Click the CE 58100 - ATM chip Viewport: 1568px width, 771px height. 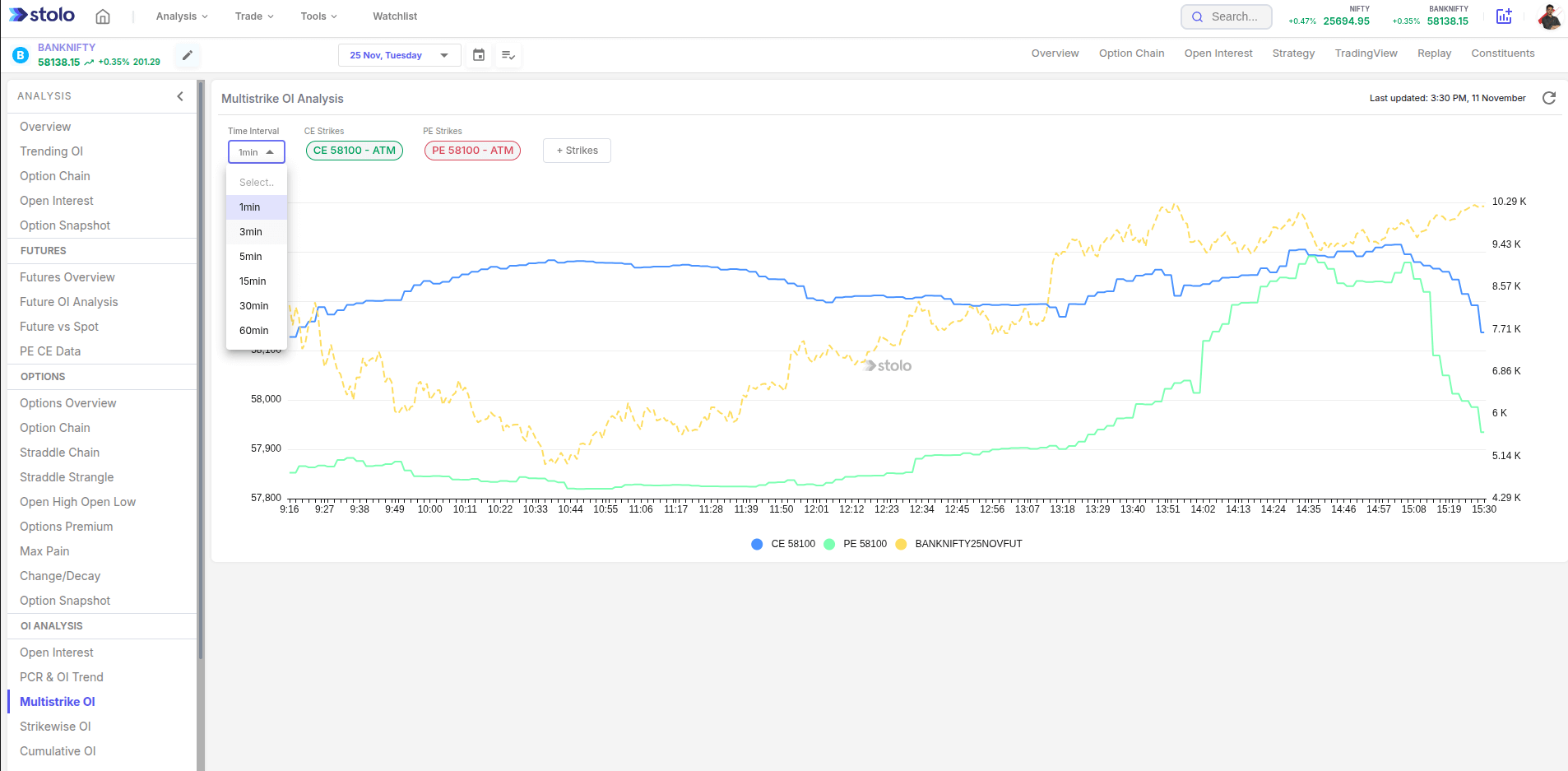coord(355,151)
